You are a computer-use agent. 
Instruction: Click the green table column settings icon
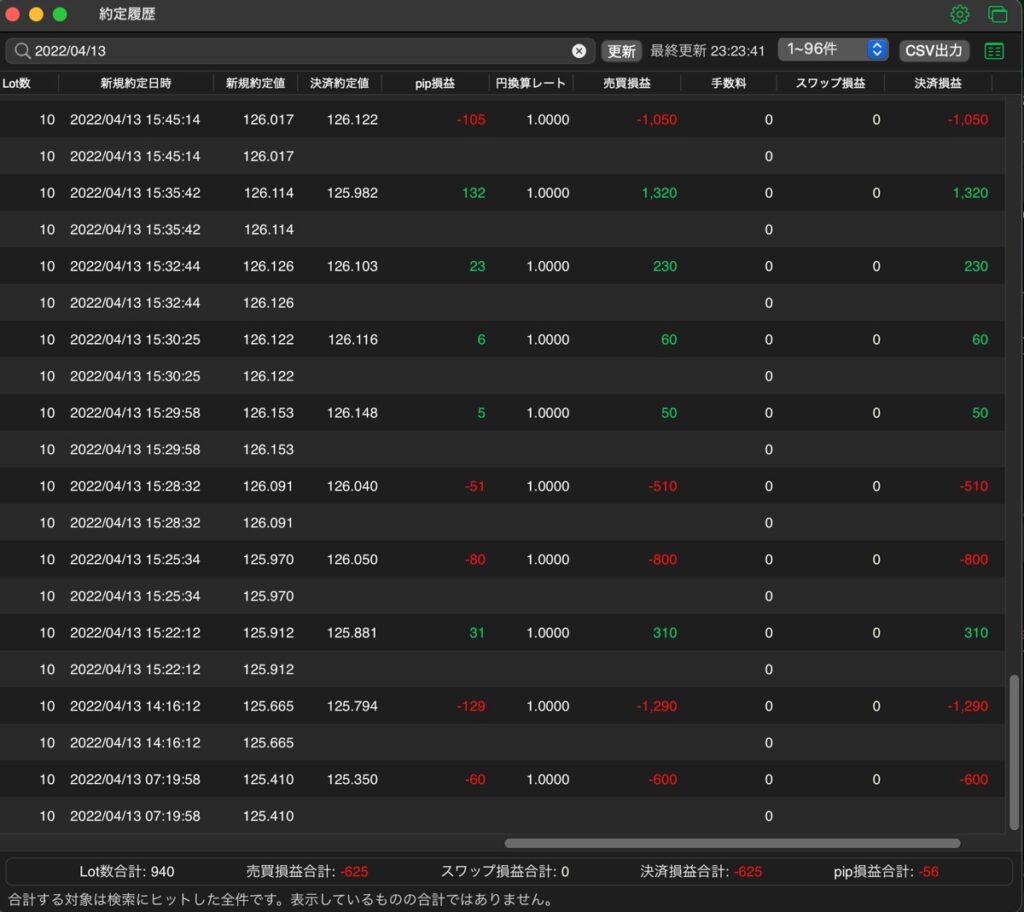tap(994, 51)
